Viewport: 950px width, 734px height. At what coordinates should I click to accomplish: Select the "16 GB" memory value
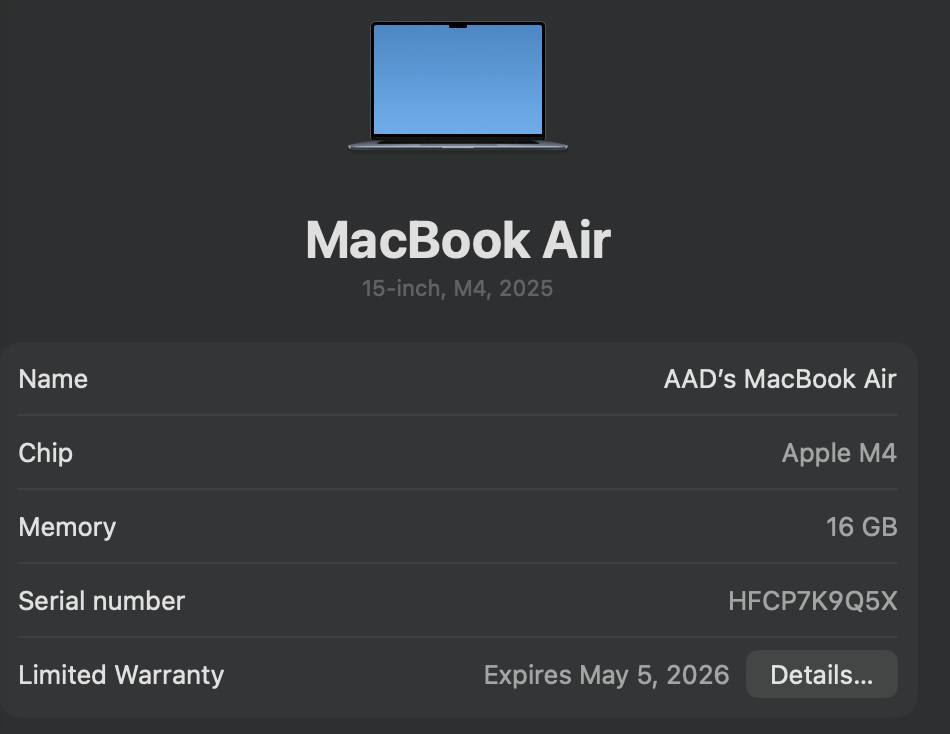861,527
